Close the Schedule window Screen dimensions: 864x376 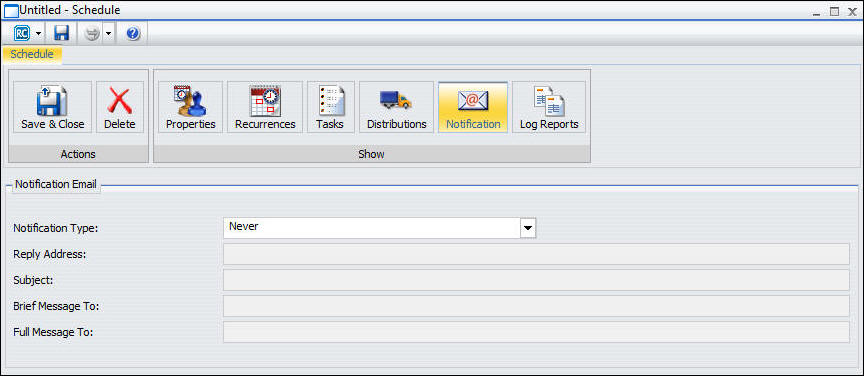(x=852, y=11)
